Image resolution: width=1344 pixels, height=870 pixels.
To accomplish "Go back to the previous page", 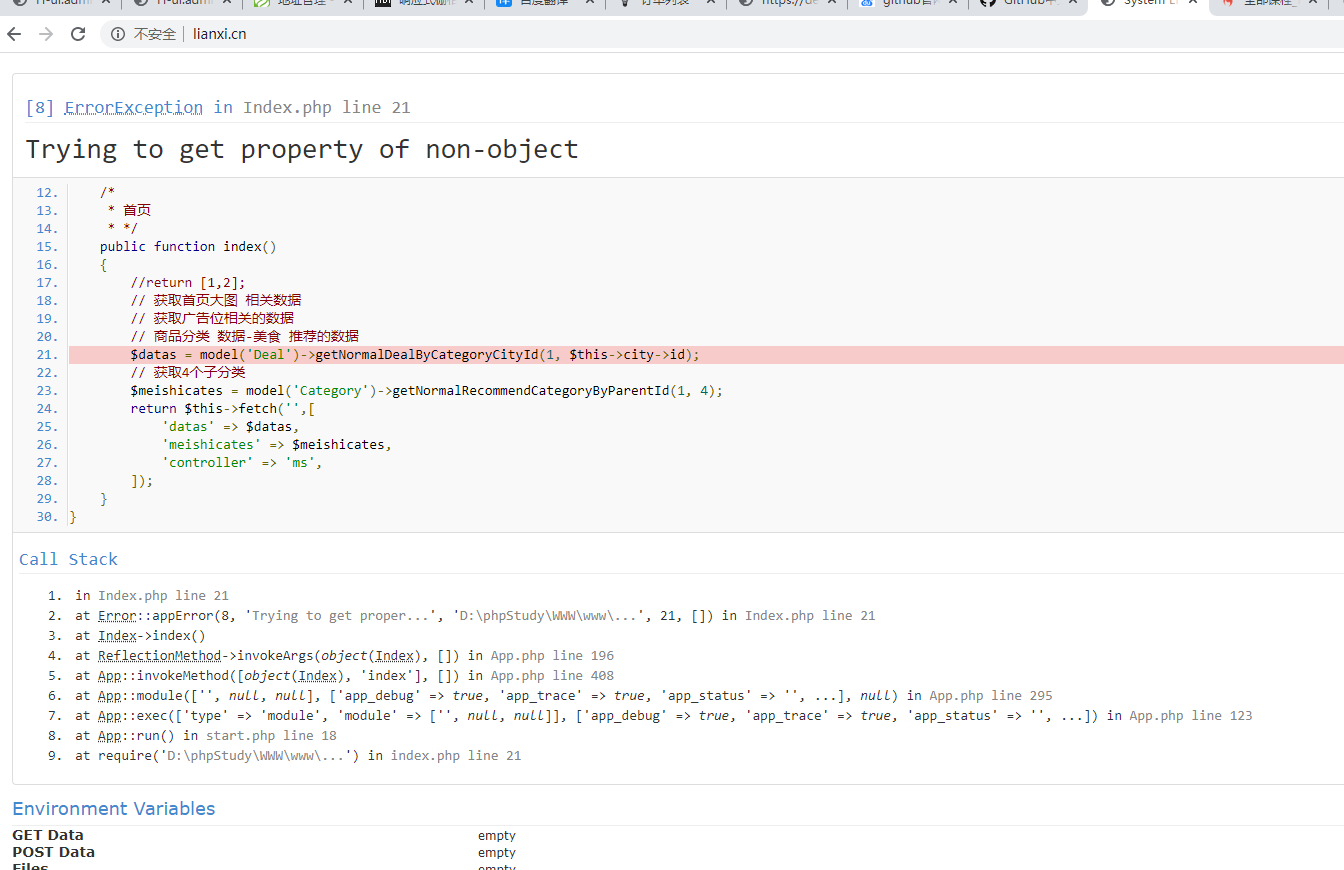I will tap(14, 34).
